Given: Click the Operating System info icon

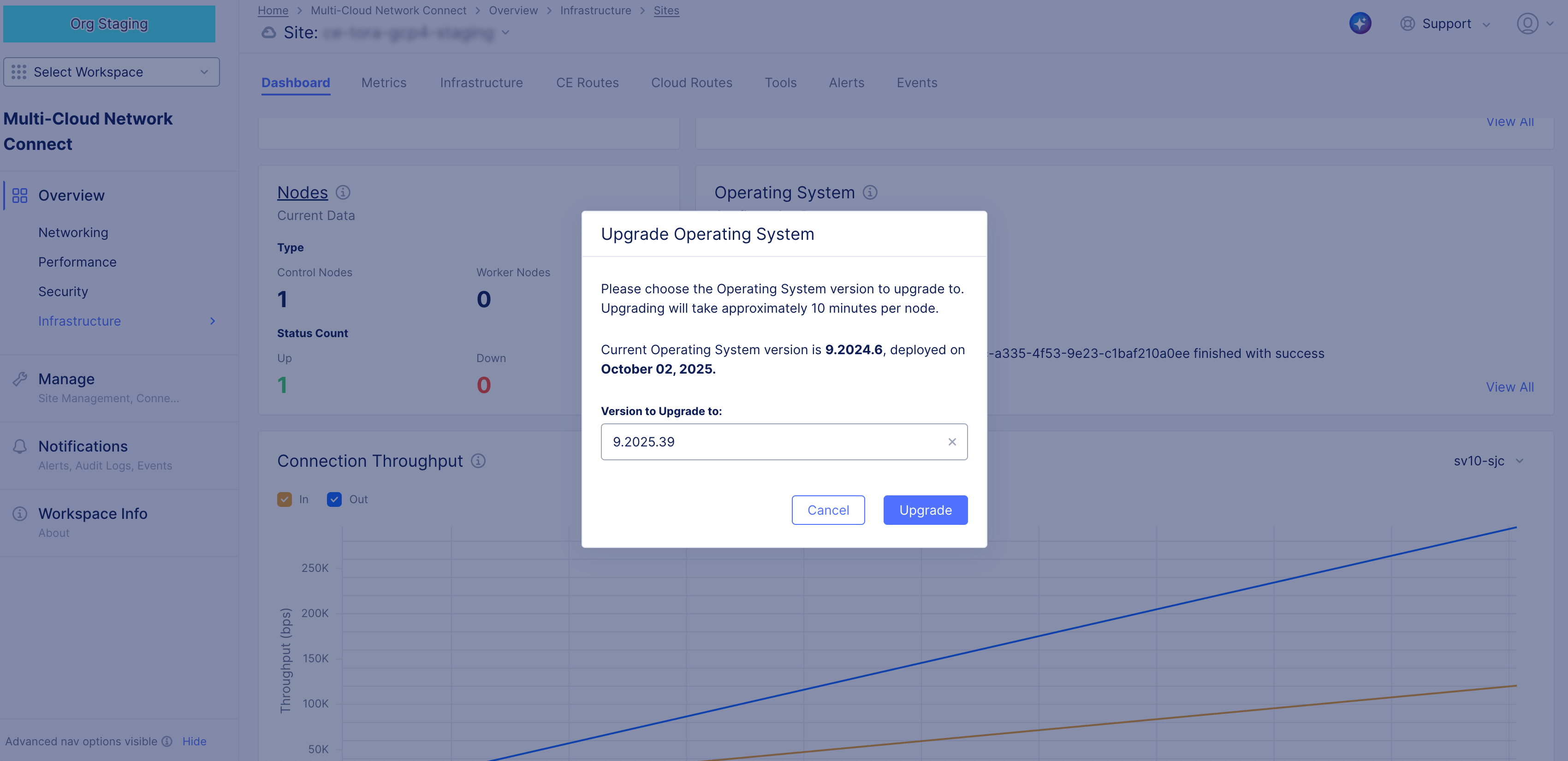Looking at the screenshot, I should coord(870,192).
